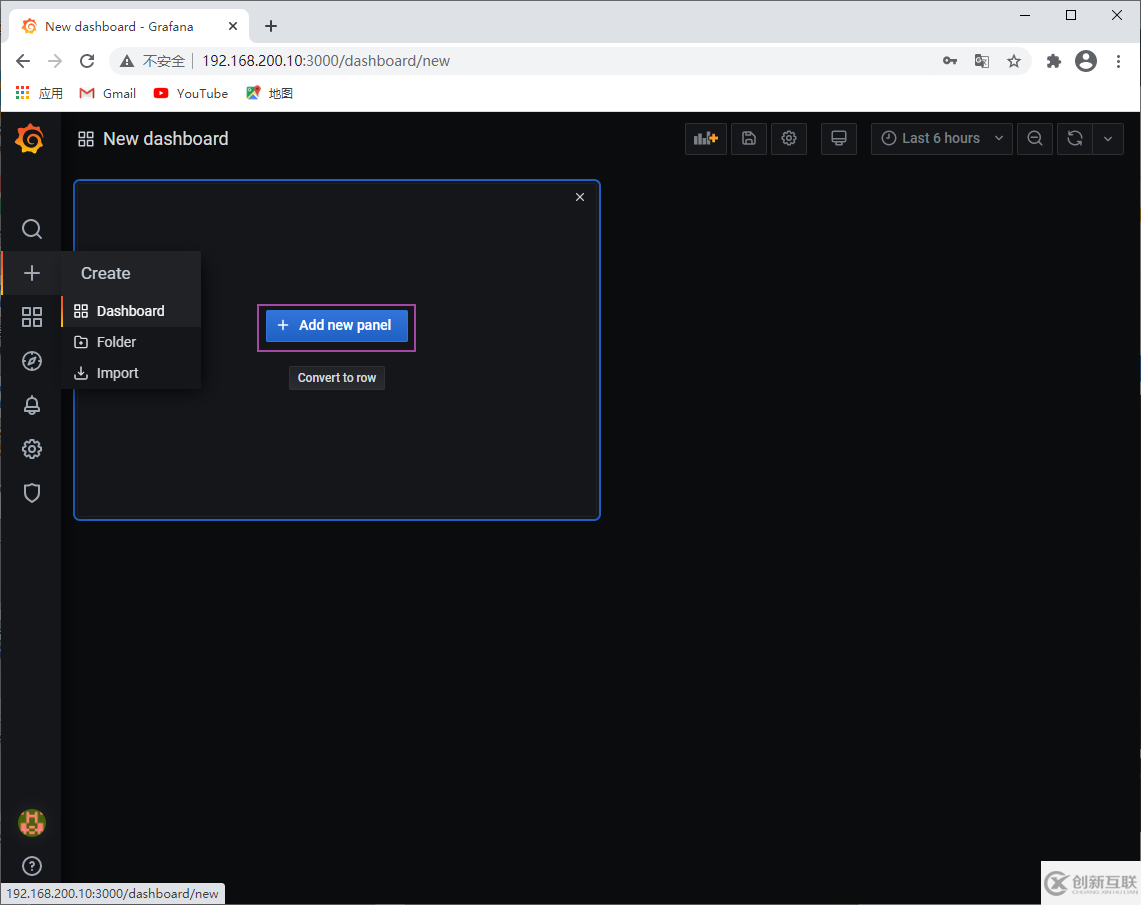Click the New dashboard title
The image size is (1141, 905).
coord(166,139)
